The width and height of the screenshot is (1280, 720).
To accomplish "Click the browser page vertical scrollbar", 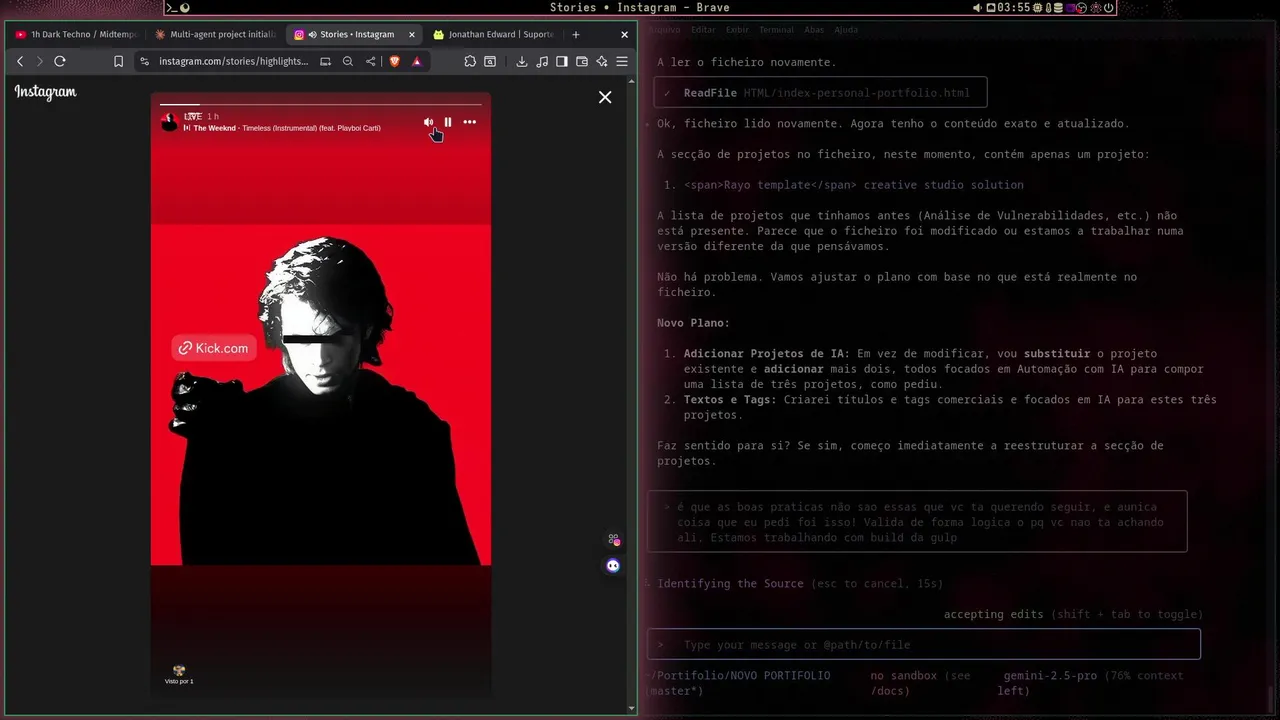I will coord(631,394).
